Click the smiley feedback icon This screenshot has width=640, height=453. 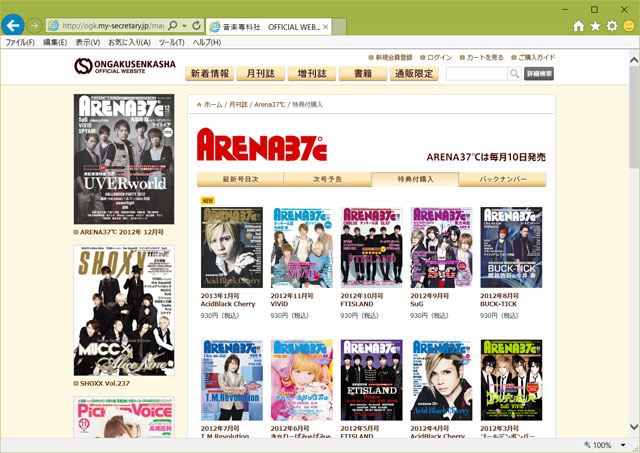(x=629, y=26)
